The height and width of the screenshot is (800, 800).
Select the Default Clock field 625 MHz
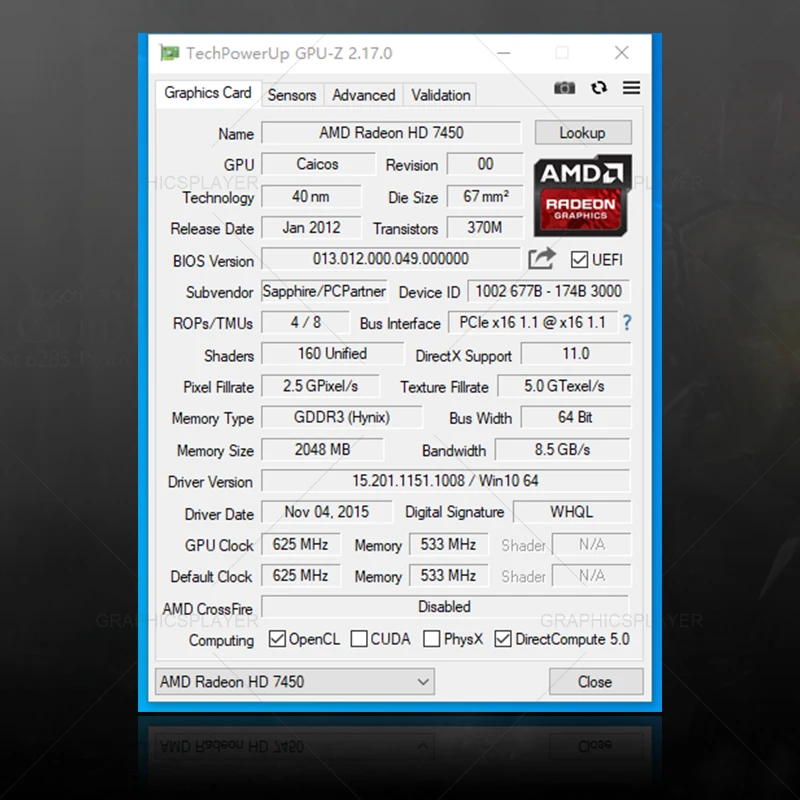tap(301, 576)
